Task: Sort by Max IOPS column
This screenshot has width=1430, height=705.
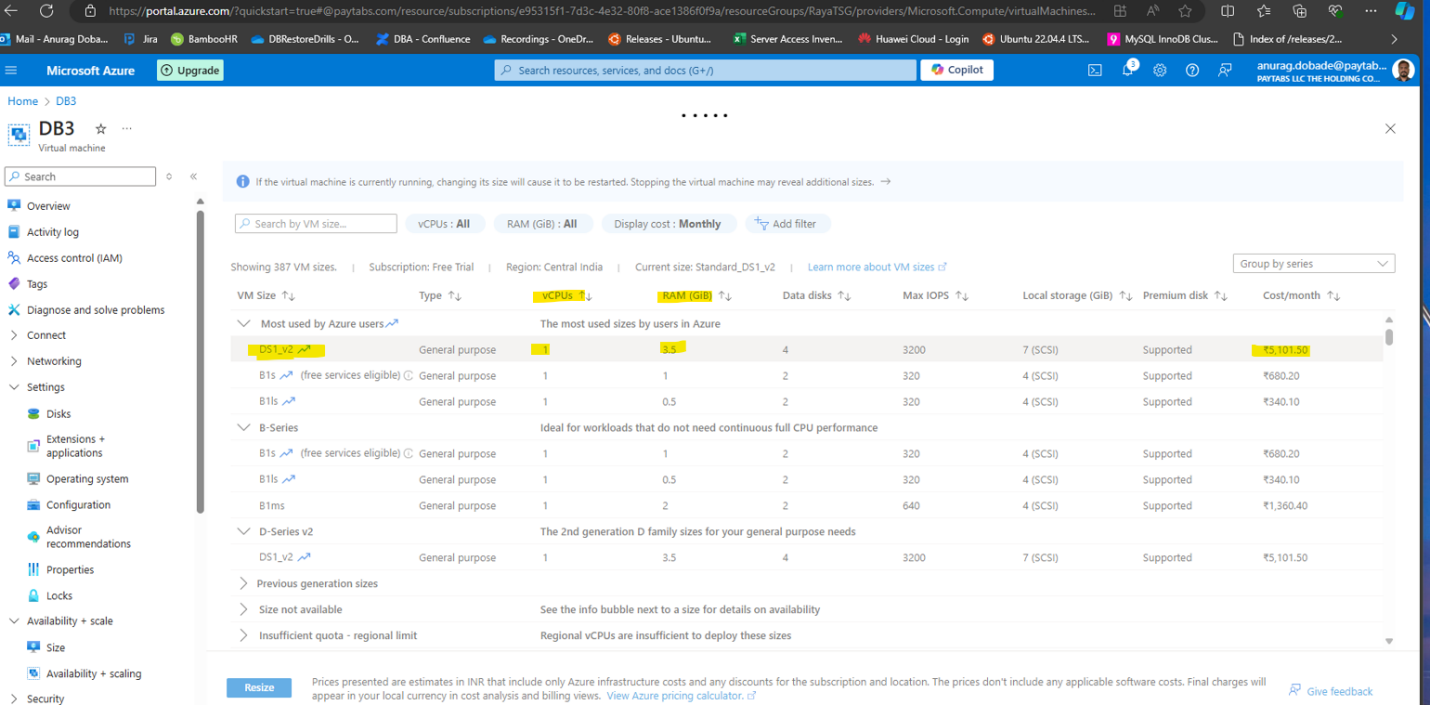Action: tap(962, 296)
